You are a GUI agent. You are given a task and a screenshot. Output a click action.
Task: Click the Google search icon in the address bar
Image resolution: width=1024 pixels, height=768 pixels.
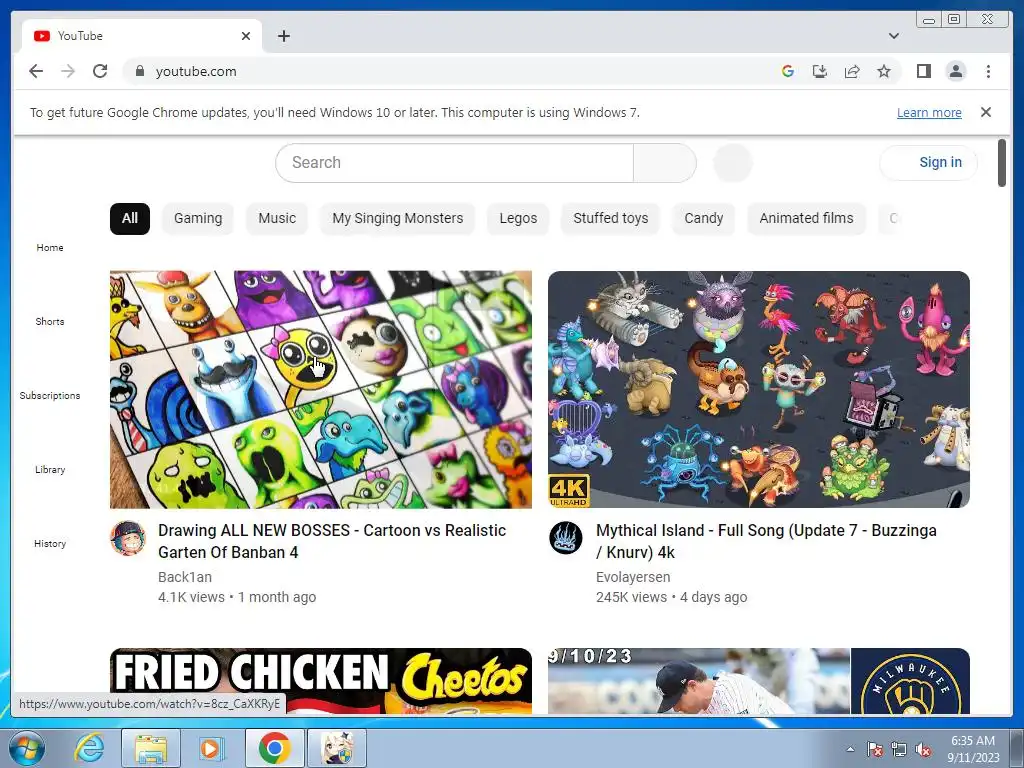click(x=788, y=71)
